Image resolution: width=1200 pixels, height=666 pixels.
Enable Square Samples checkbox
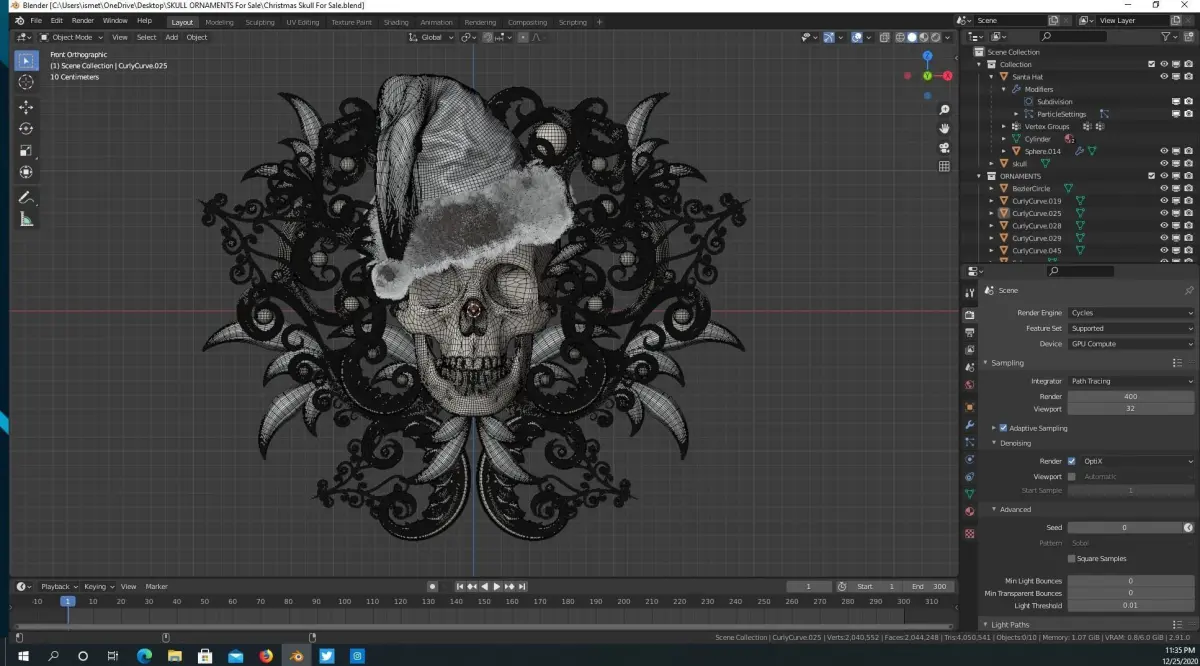[x=1072, y=559]
